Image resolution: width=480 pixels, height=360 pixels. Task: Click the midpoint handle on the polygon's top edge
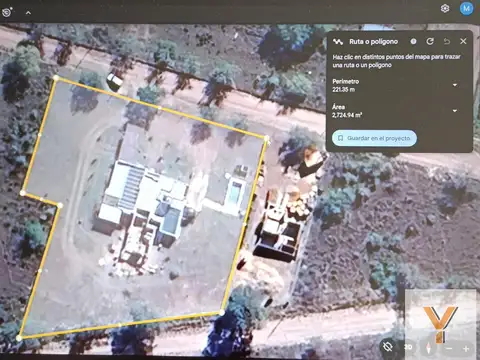(159, 108)
